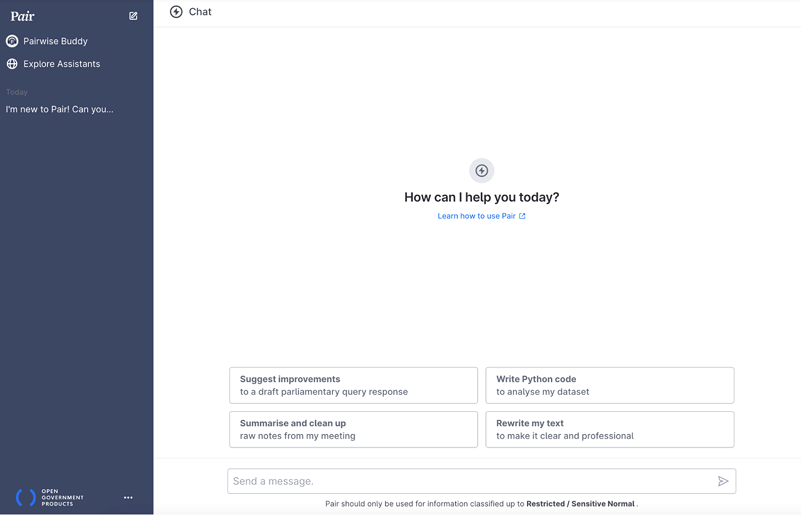Click the Pair logo in sidebar
This screenshot has width=801, height=516.
pos(22,16)
